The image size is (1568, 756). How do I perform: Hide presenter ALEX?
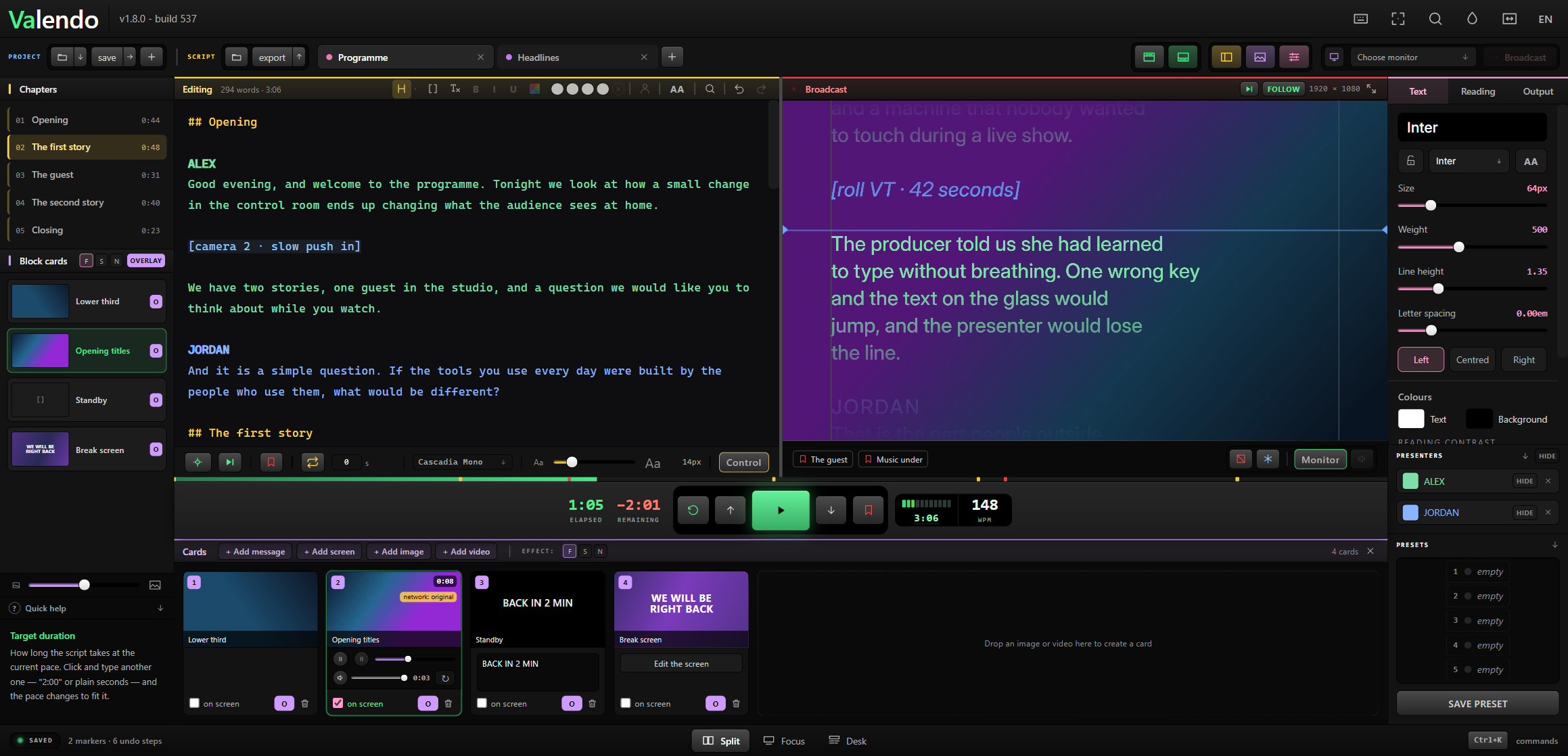(x=1525, y=481)
